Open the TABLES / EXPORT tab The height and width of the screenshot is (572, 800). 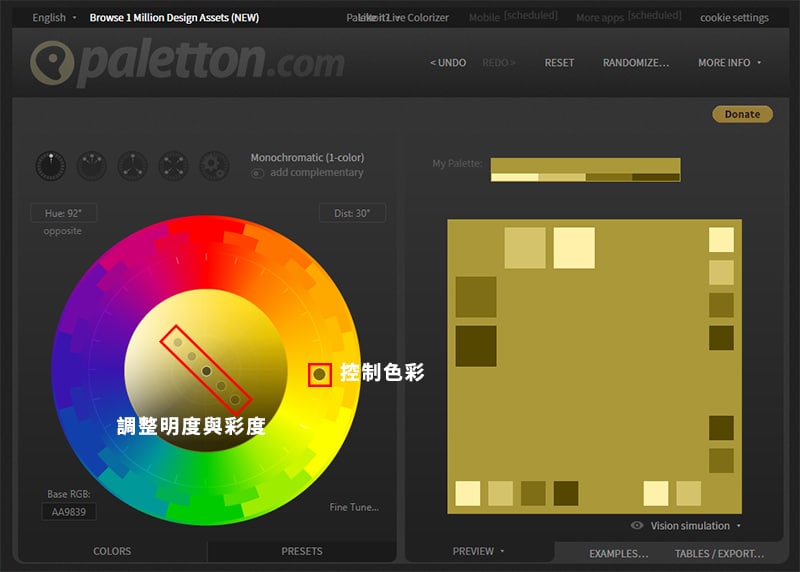click(719, 554)
